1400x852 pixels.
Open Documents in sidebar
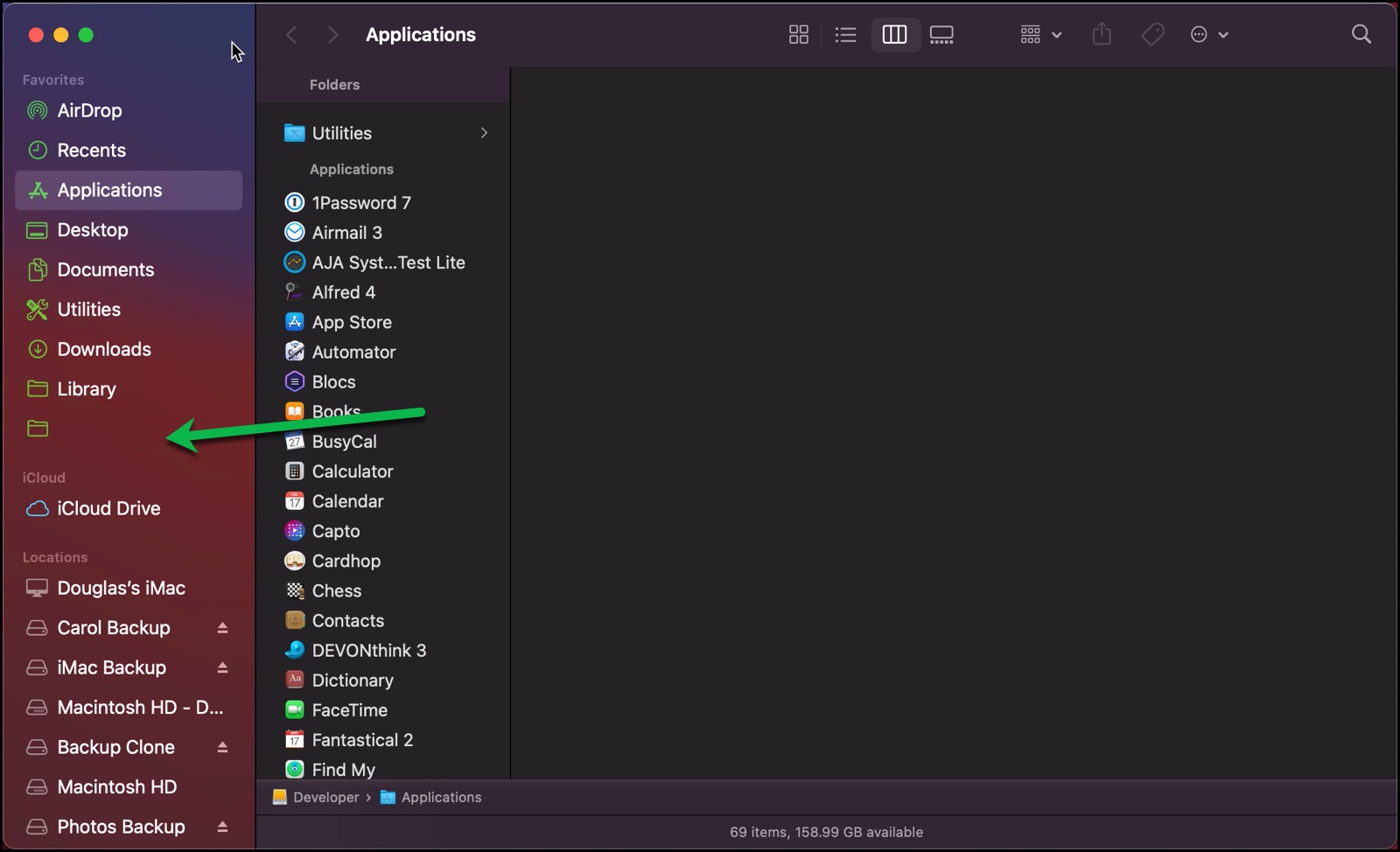[129, 269]
